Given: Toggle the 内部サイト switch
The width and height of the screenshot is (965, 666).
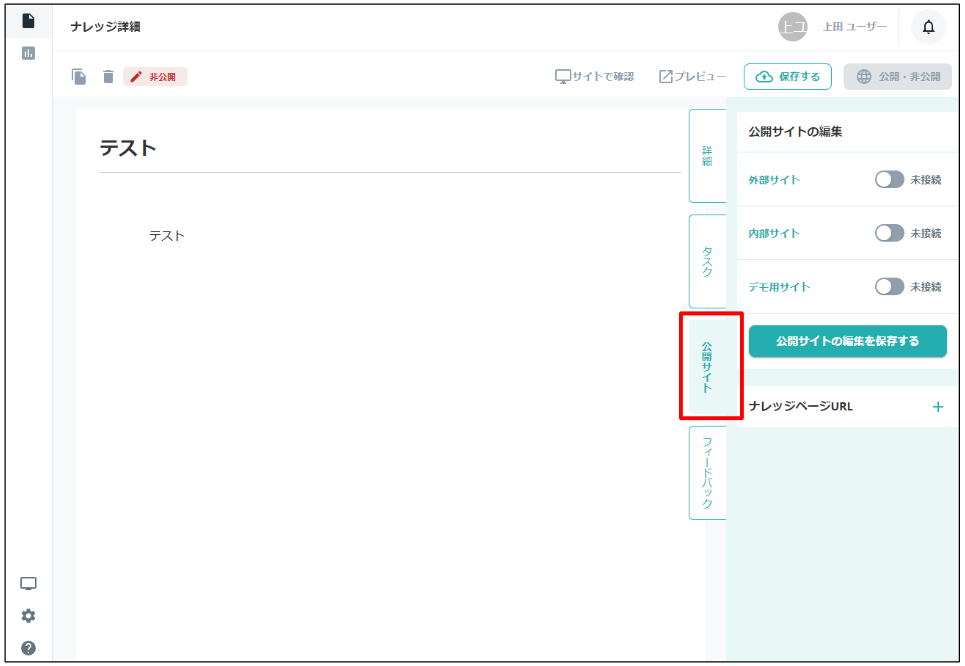Looking at the screenshot, I should tap(889, 233).
